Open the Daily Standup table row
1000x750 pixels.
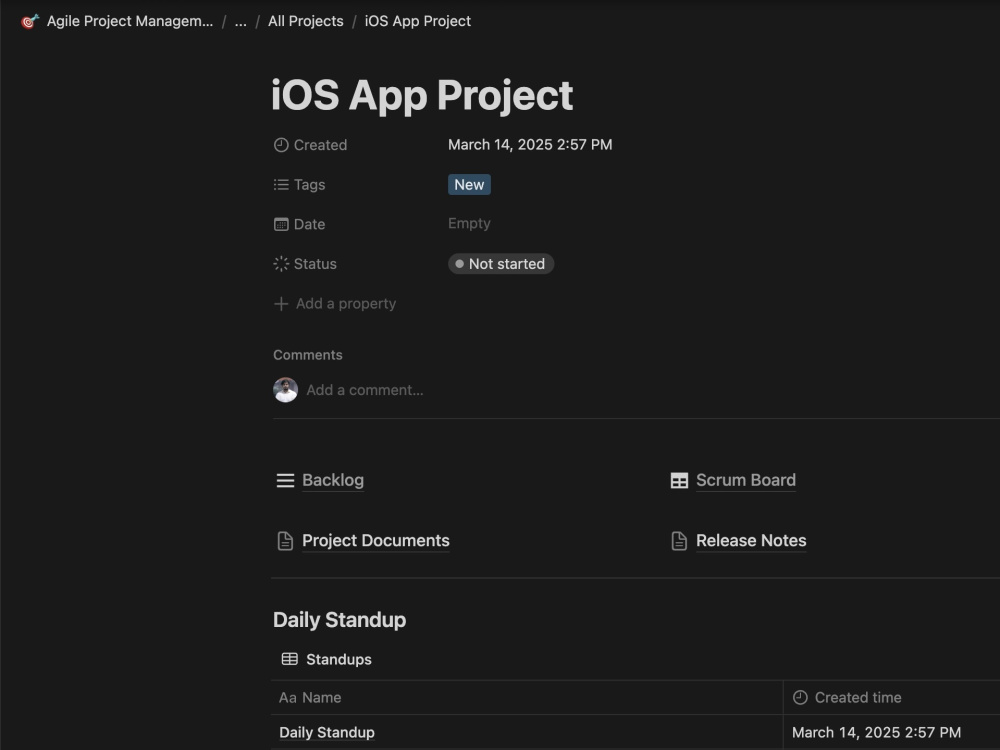327,732
